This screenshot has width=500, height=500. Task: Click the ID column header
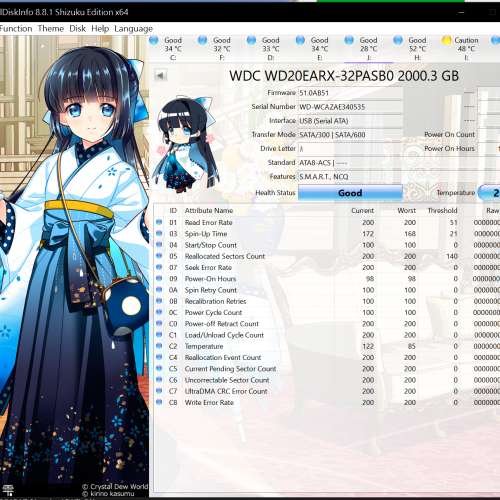click(x=173, y=211)
